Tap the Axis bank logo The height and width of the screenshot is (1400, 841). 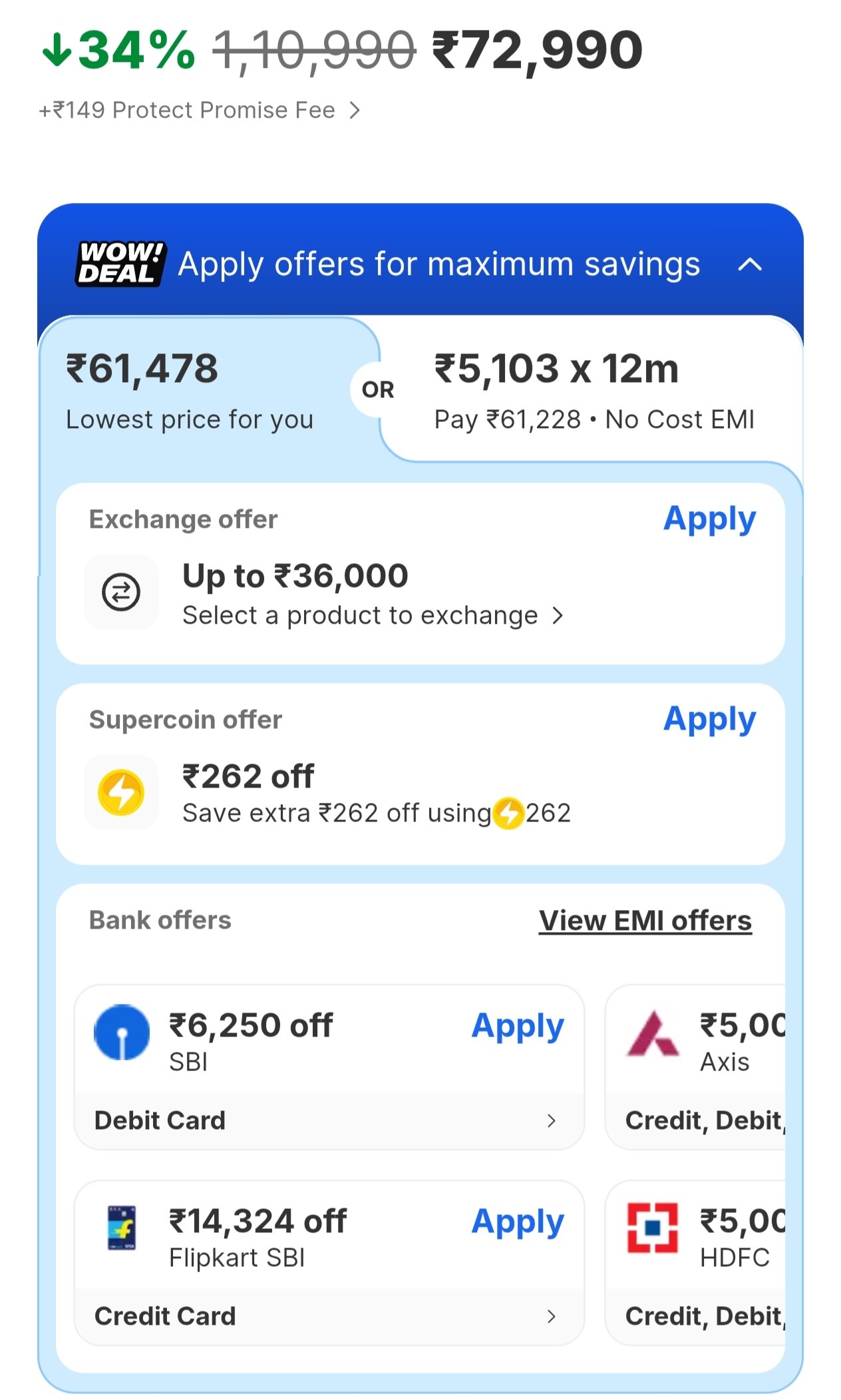(653, 1034)
